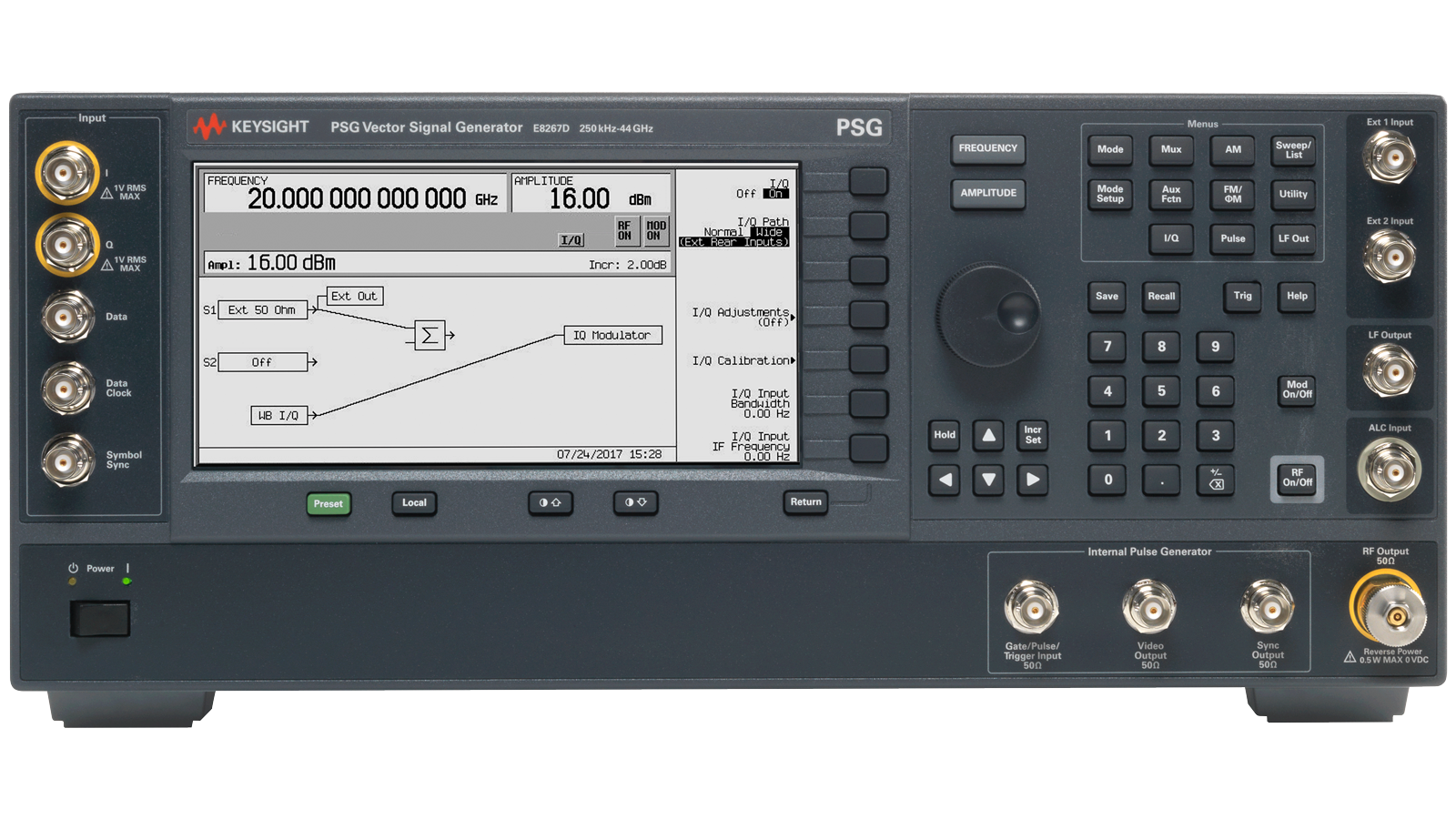
Task: Open the Utility menu
Action: 1293,194
